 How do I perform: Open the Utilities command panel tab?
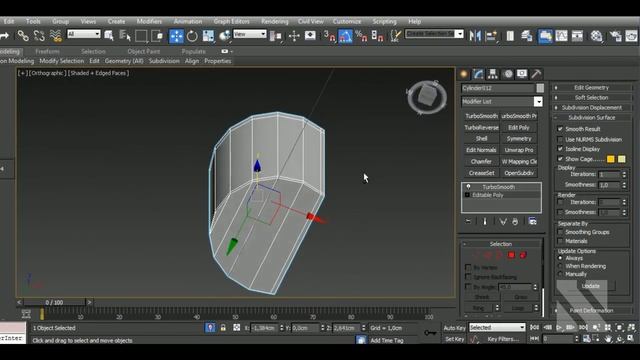tap(536, 74)
